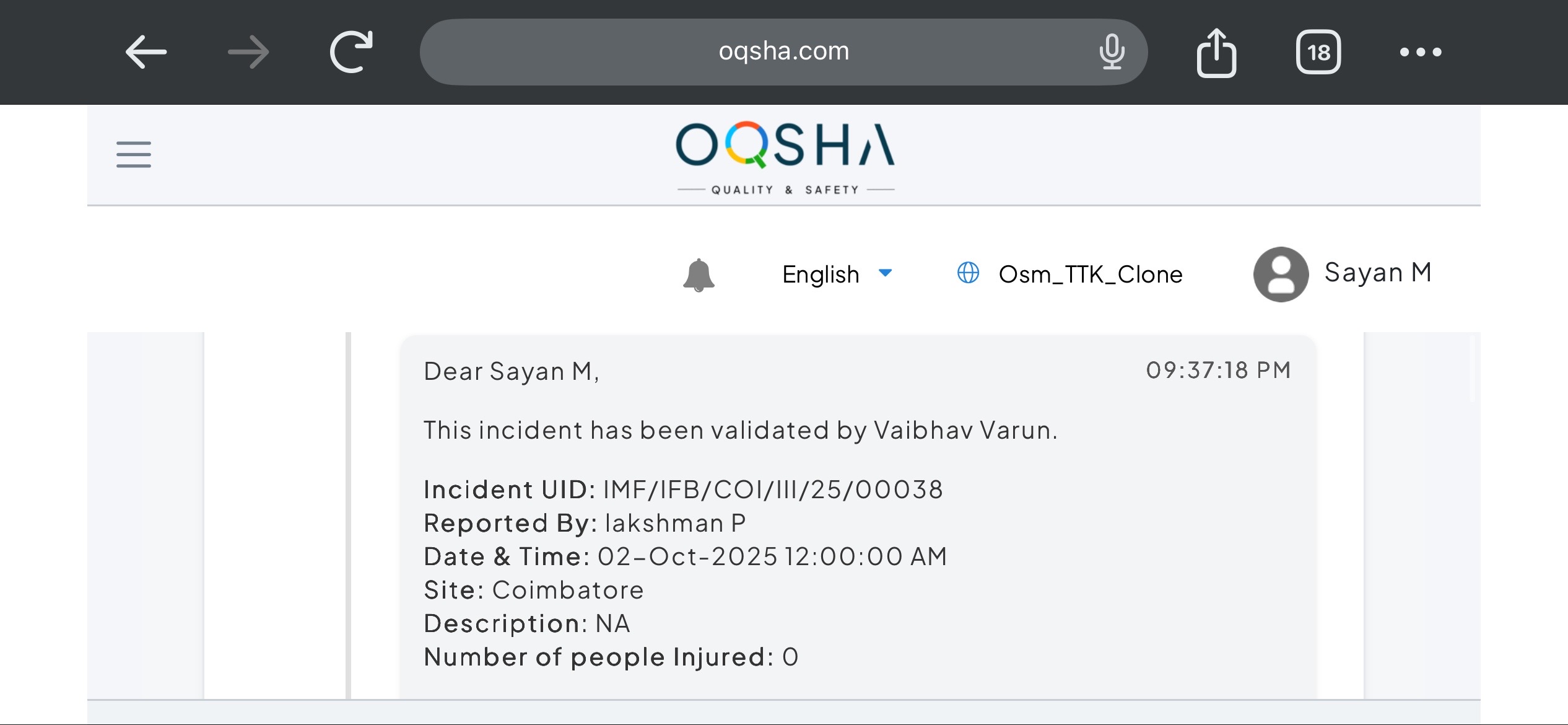1568x725 pixels.
Task: Open the browser share sheet
Action: tap(1216, 53)
